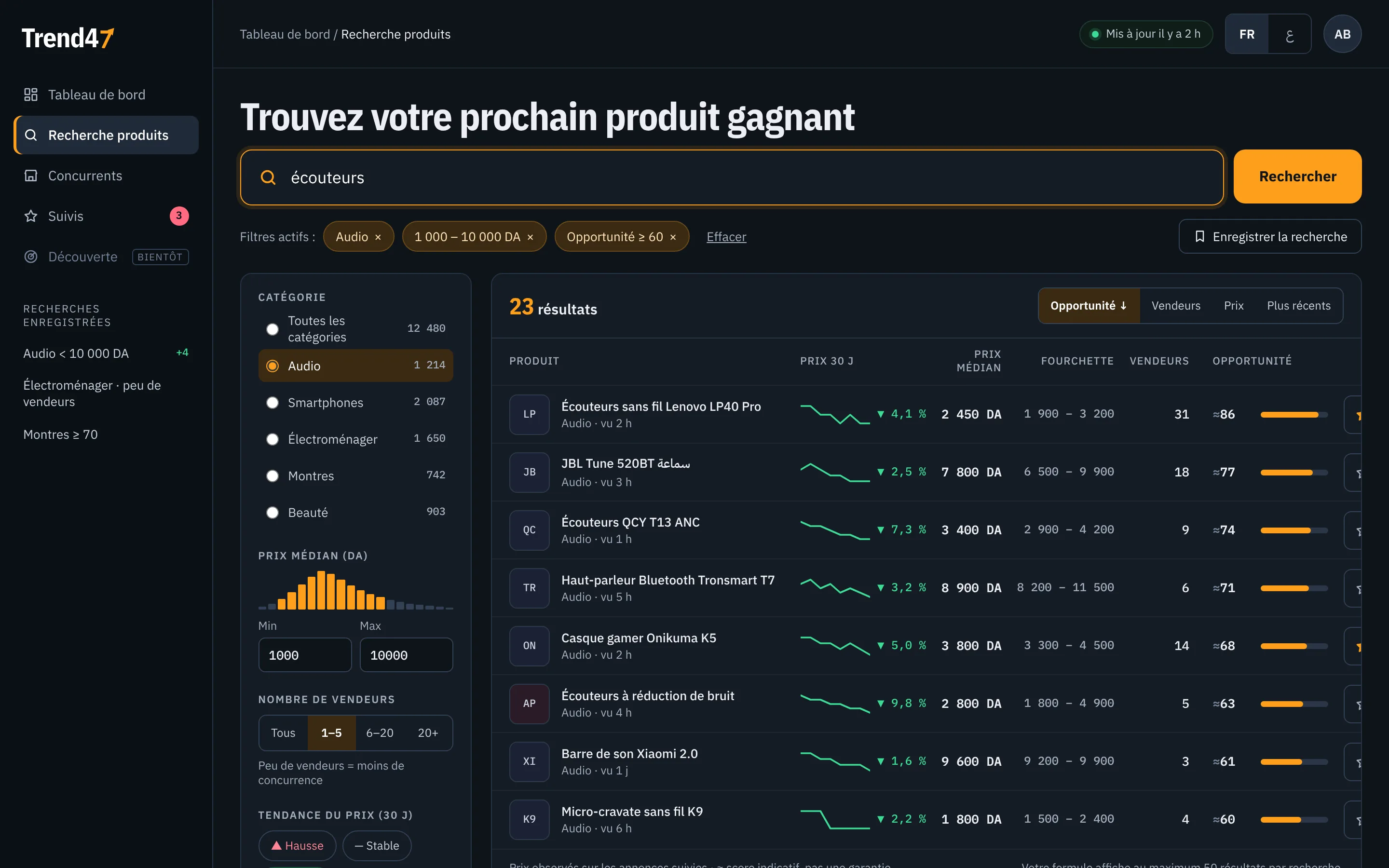Click the Max price input field
The height and width of the screenshot is (868, 1389).
coord(406,655)
